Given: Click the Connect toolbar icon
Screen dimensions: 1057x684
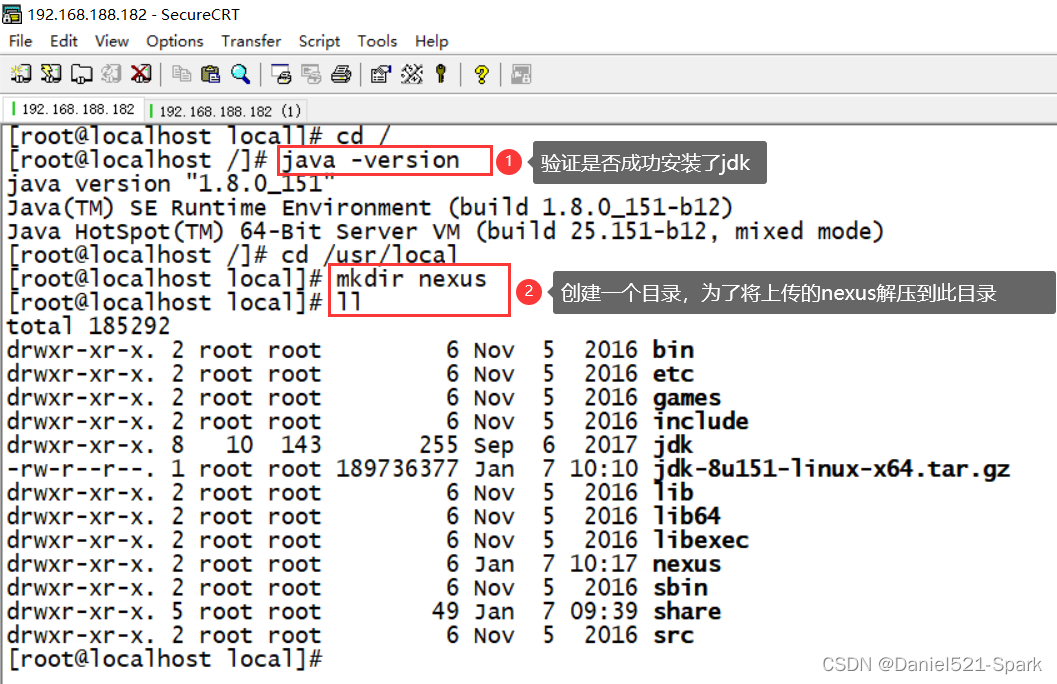Looking at the screenshot, I should (20, 74).
